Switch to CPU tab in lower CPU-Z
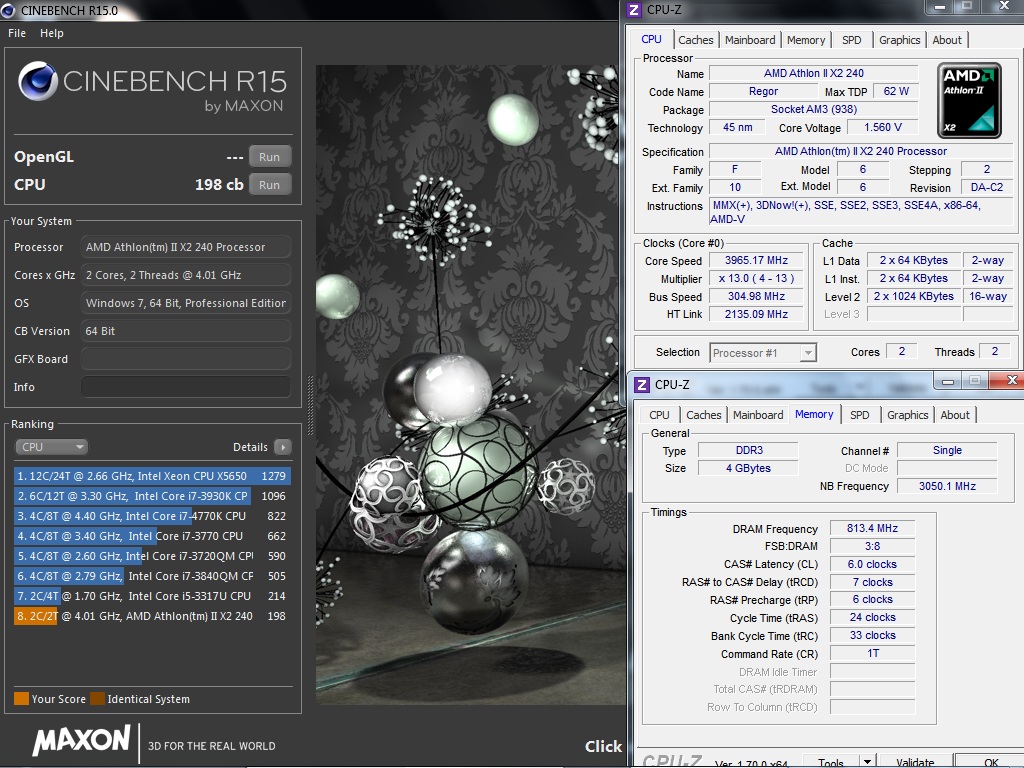This screenshot has width=1024, height=768. click(x=659, y=415)
